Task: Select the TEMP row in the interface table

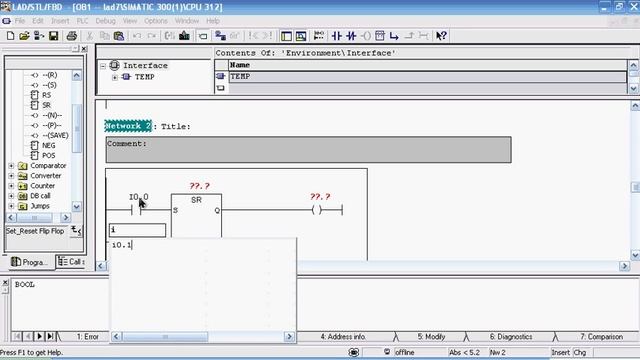Action: pos(427,77)
